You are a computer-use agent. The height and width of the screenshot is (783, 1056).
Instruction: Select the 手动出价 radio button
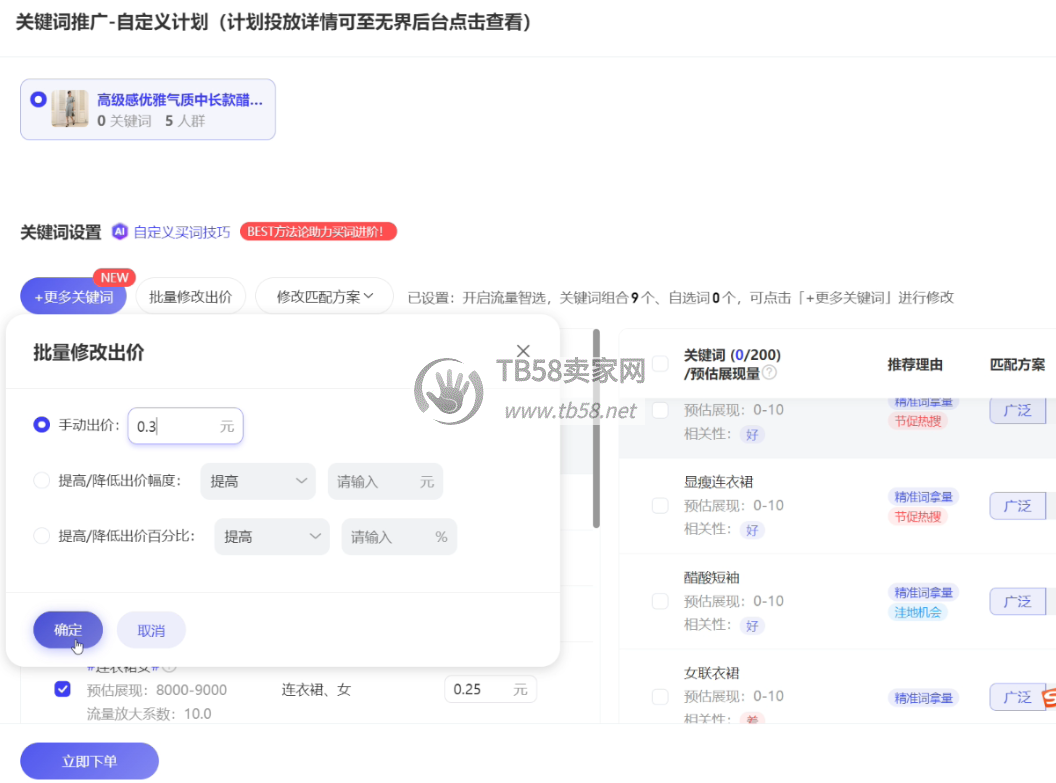click(41, 425)
